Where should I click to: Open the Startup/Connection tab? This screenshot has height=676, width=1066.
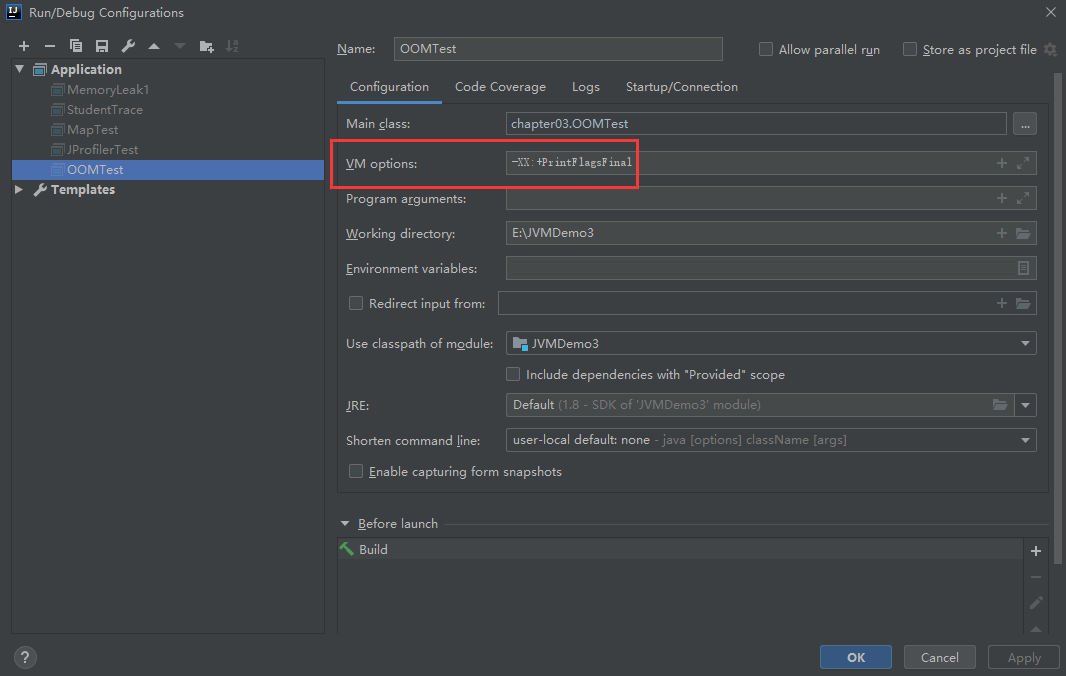682,87
